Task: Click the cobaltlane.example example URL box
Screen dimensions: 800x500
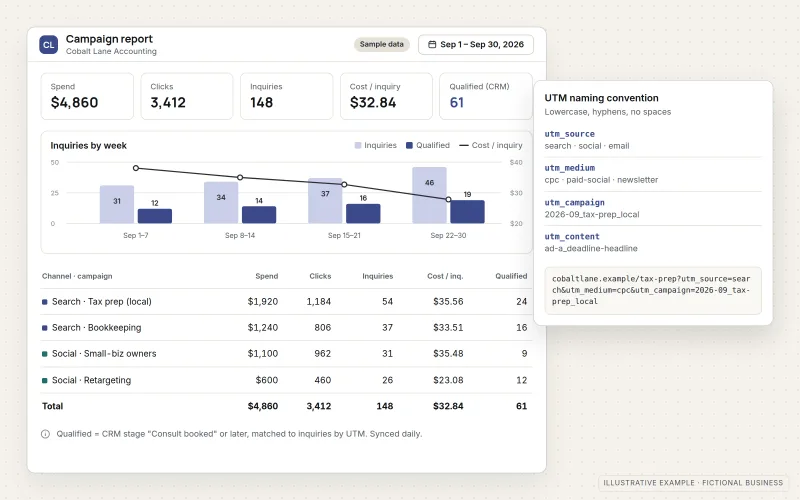Action: pyautogui.click(x=653, y=290)
